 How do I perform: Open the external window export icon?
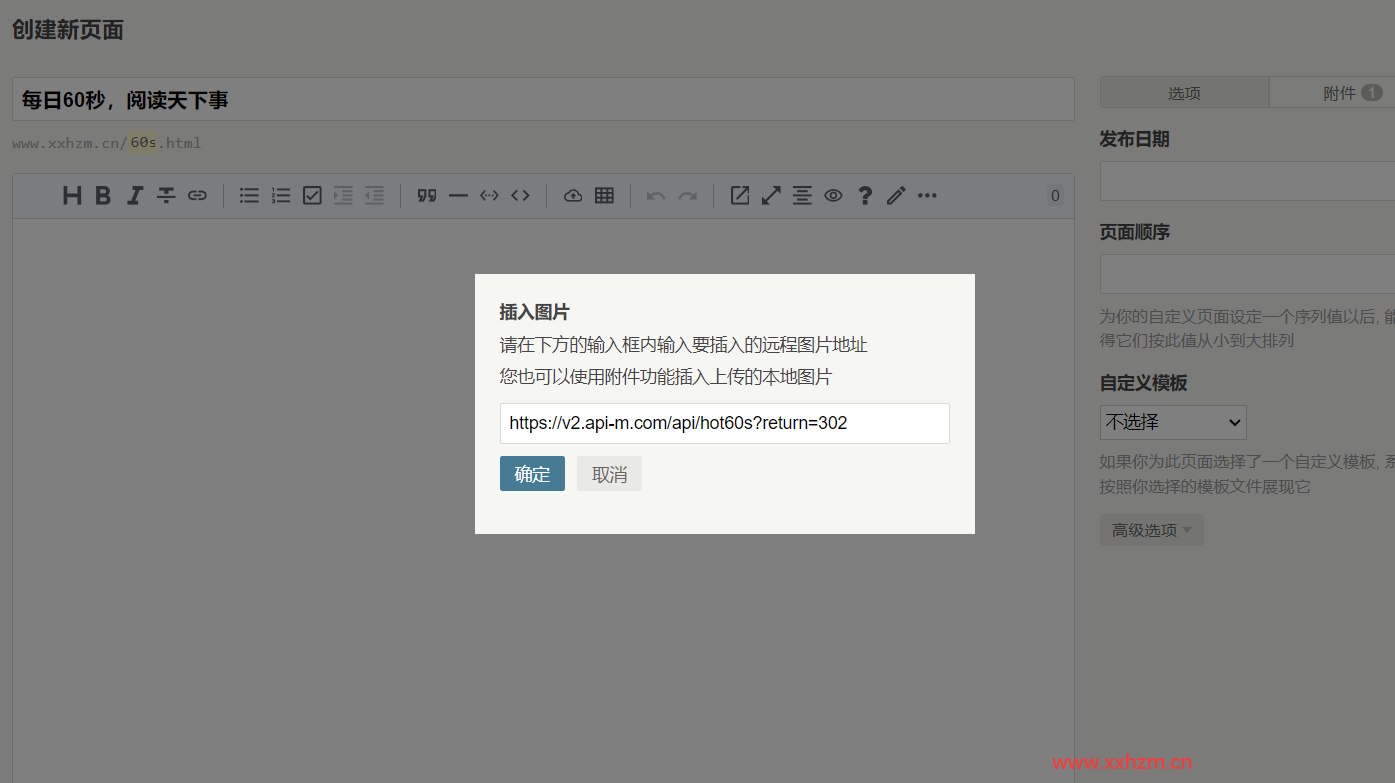[740, 196]
